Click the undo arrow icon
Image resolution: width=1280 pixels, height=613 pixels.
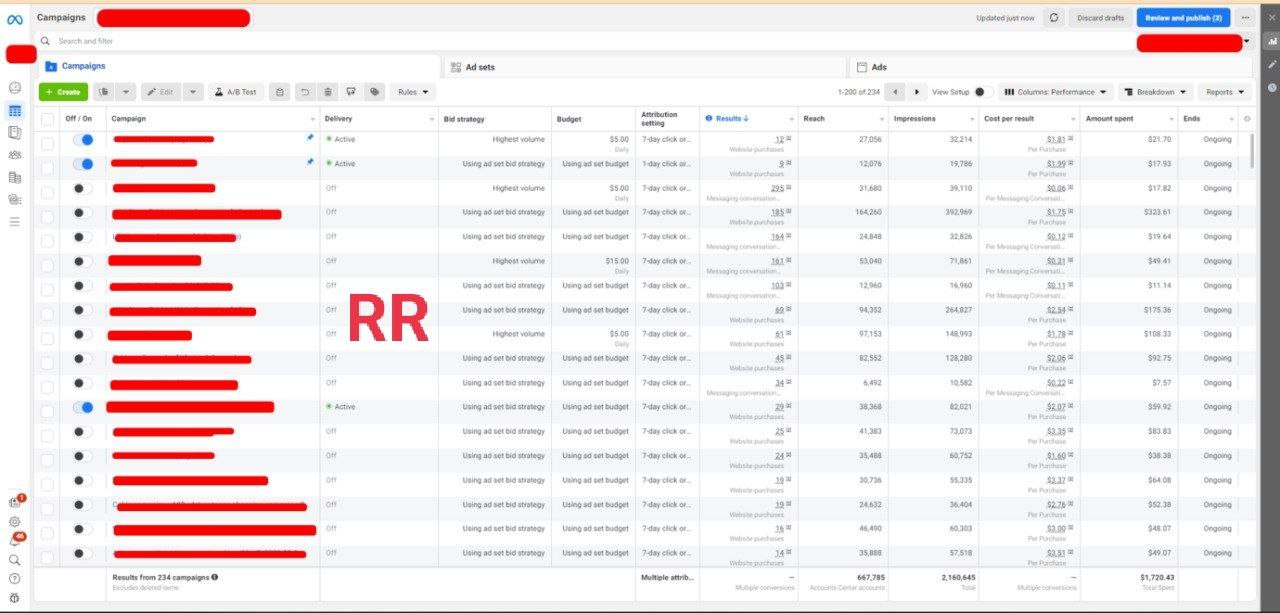pyautogui.click(x=305, y=92)
